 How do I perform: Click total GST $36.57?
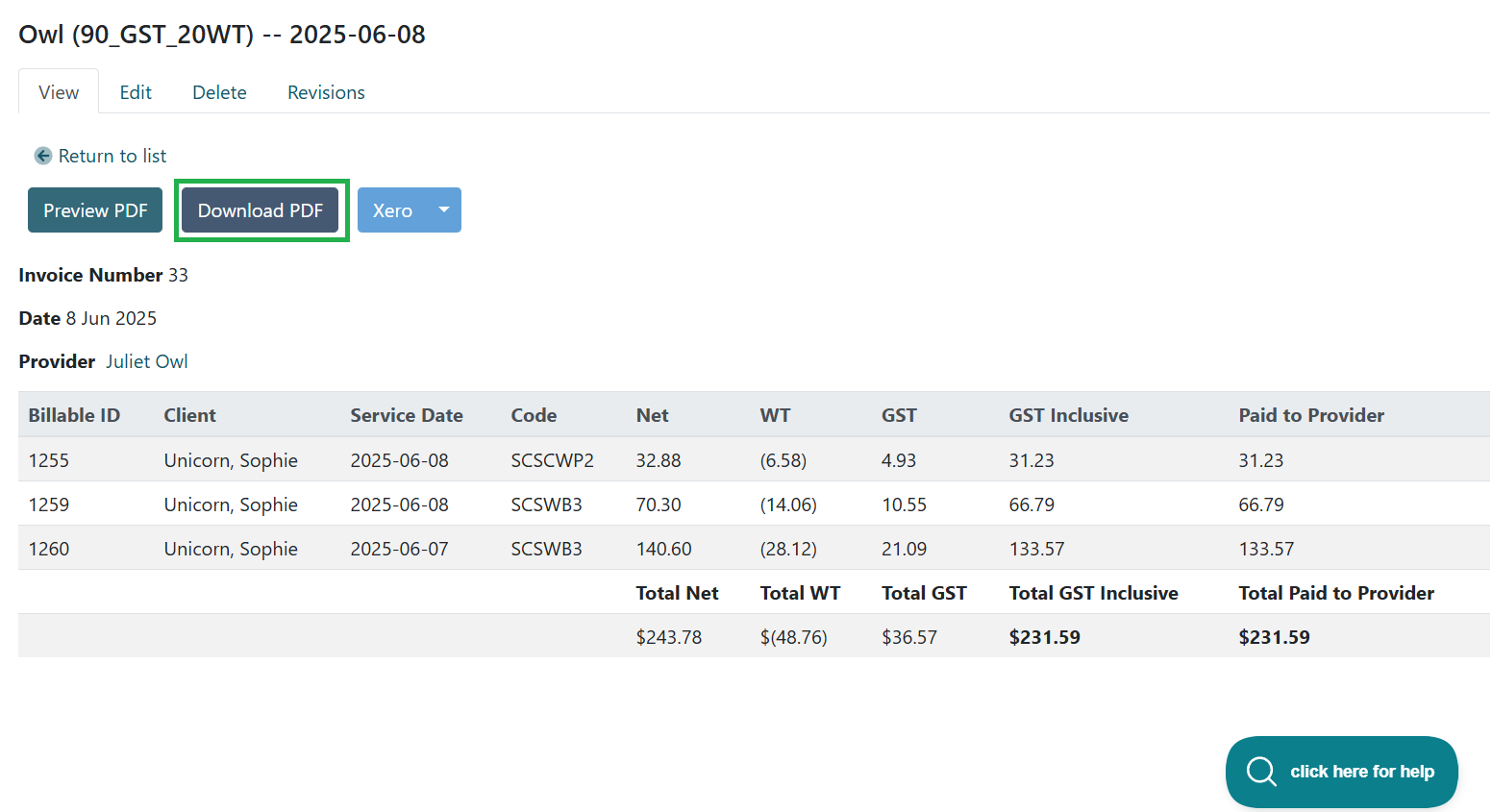coord(909,637)
